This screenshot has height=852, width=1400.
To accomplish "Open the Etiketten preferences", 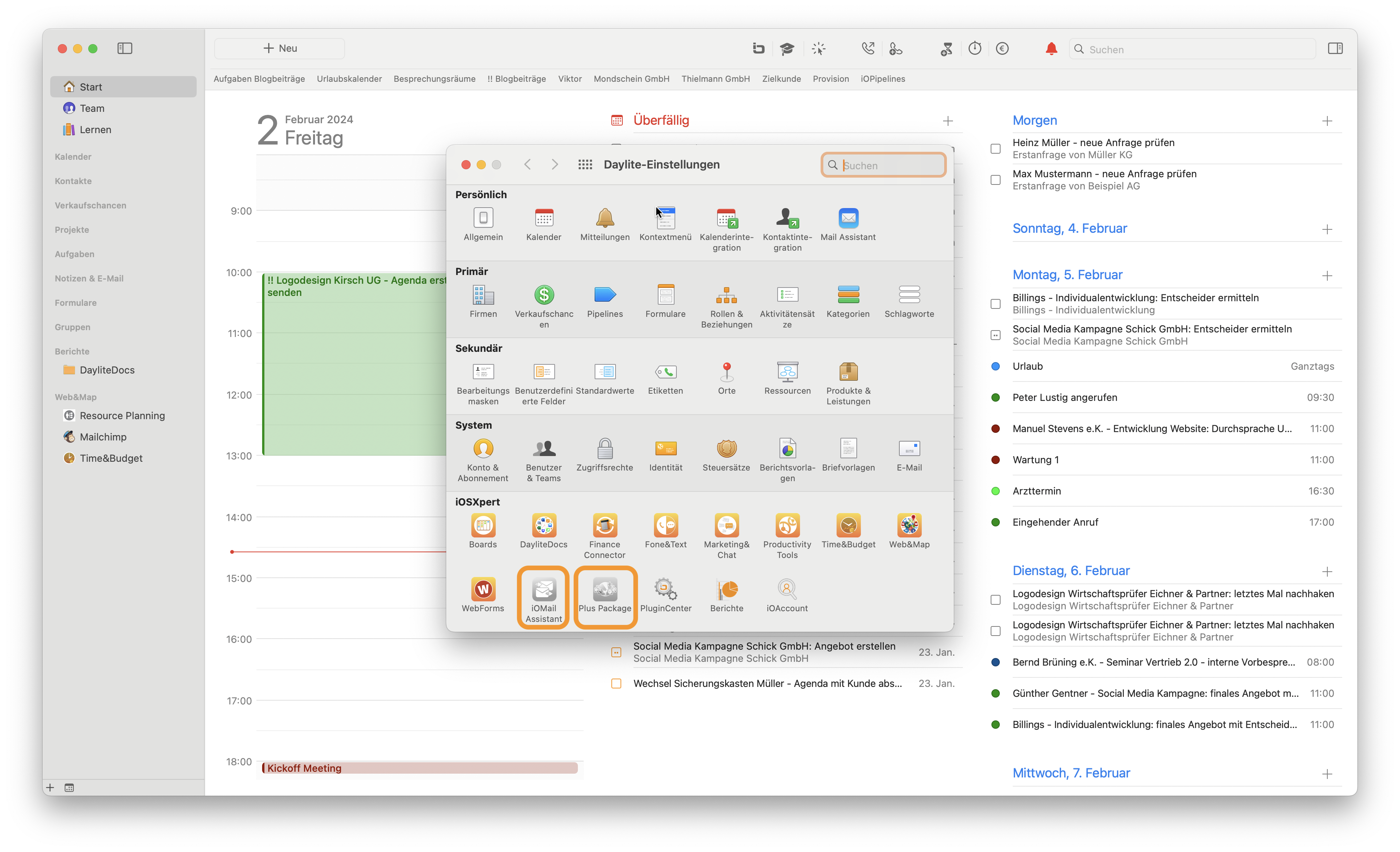I will pyautogui.click(x=665, y=378).
